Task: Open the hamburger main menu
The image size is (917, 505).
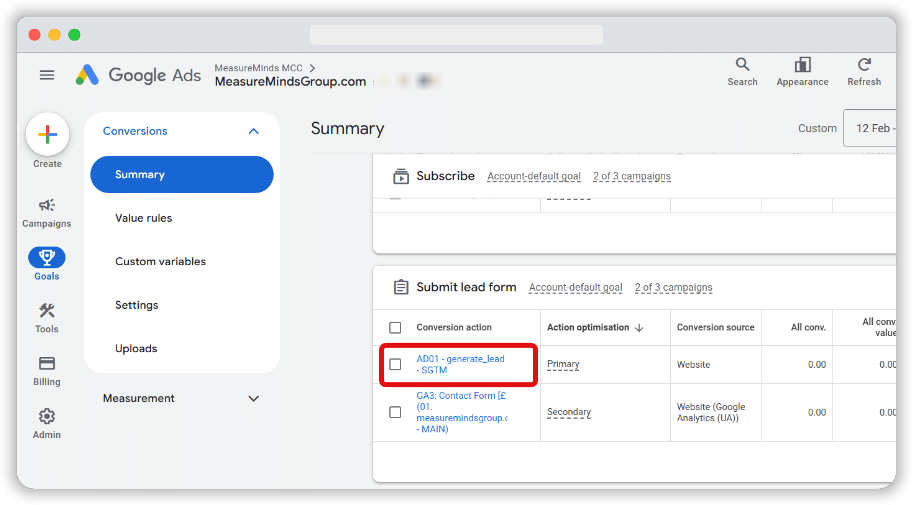Action: click(x=47, y=75)
